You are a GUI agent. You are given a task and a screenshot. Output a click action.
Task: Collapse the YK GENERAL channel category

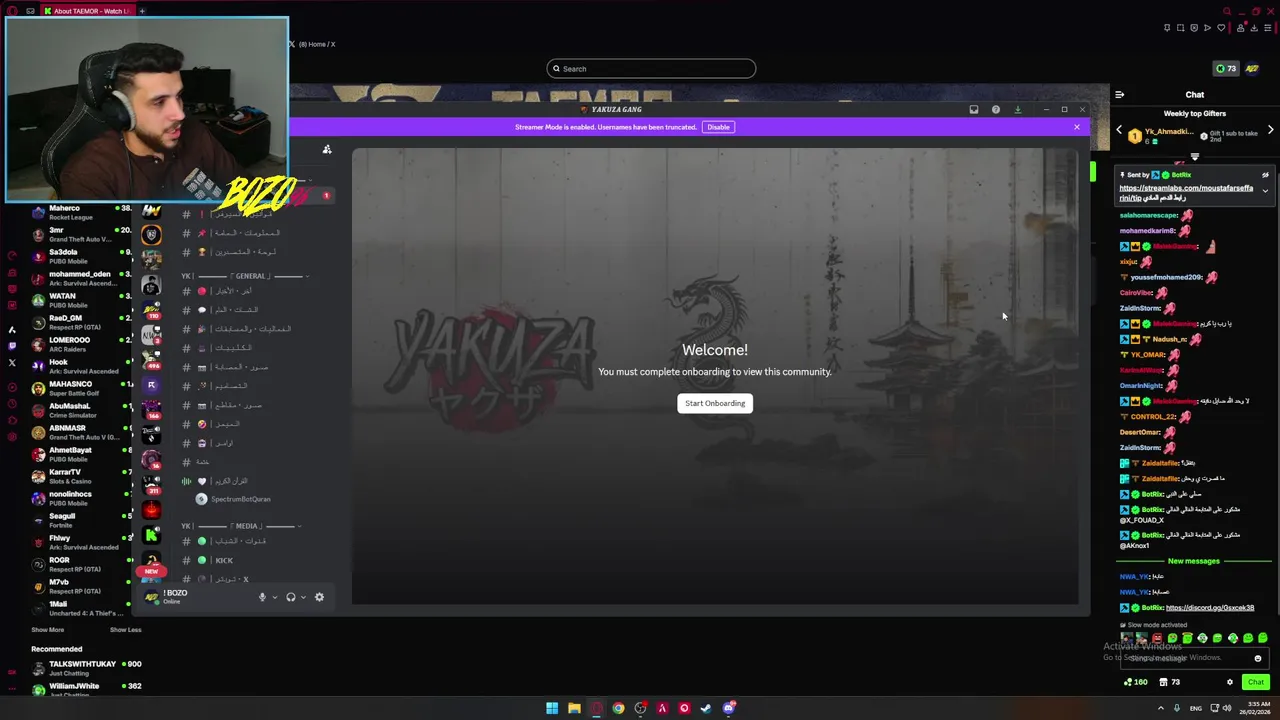click(245, 276)
